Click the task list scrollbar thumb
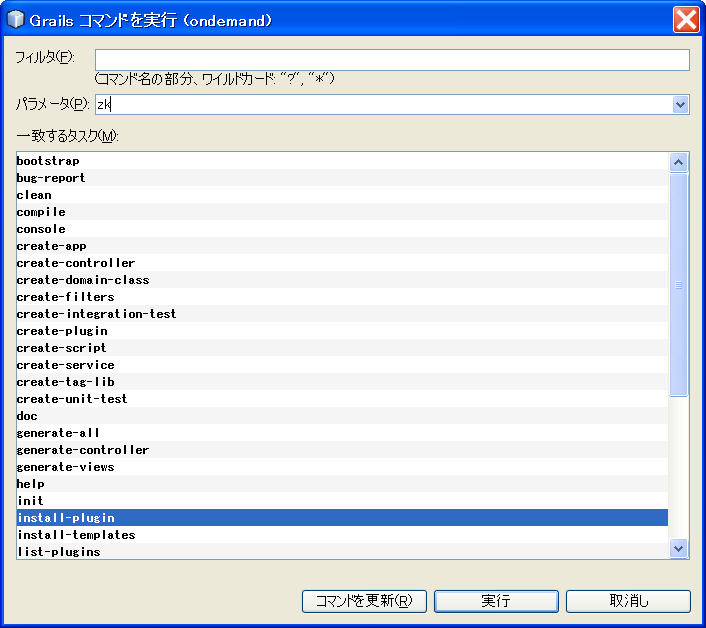 (679, 285)
